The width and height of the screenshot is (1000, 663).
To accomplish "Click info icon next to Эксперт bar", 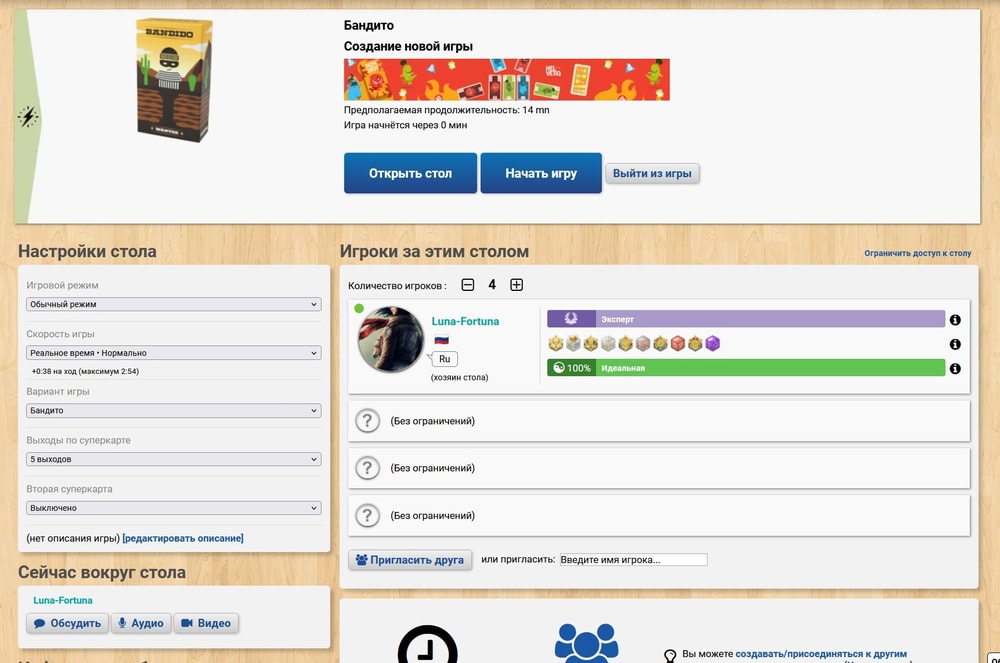I will (955, 320).
